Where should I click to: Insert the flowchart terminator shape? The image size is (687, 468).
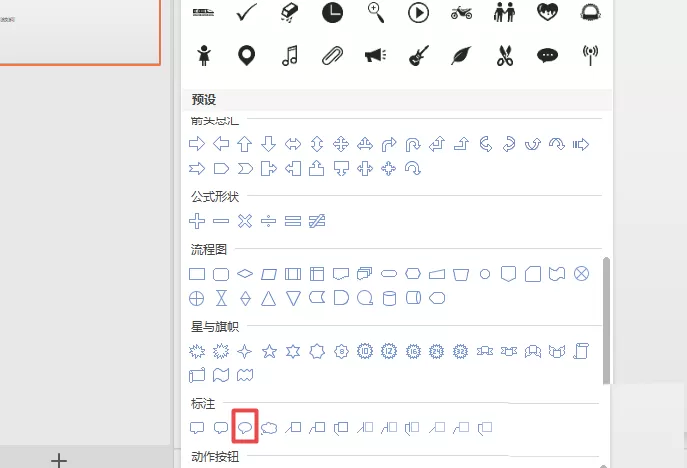tap(389, 274)
